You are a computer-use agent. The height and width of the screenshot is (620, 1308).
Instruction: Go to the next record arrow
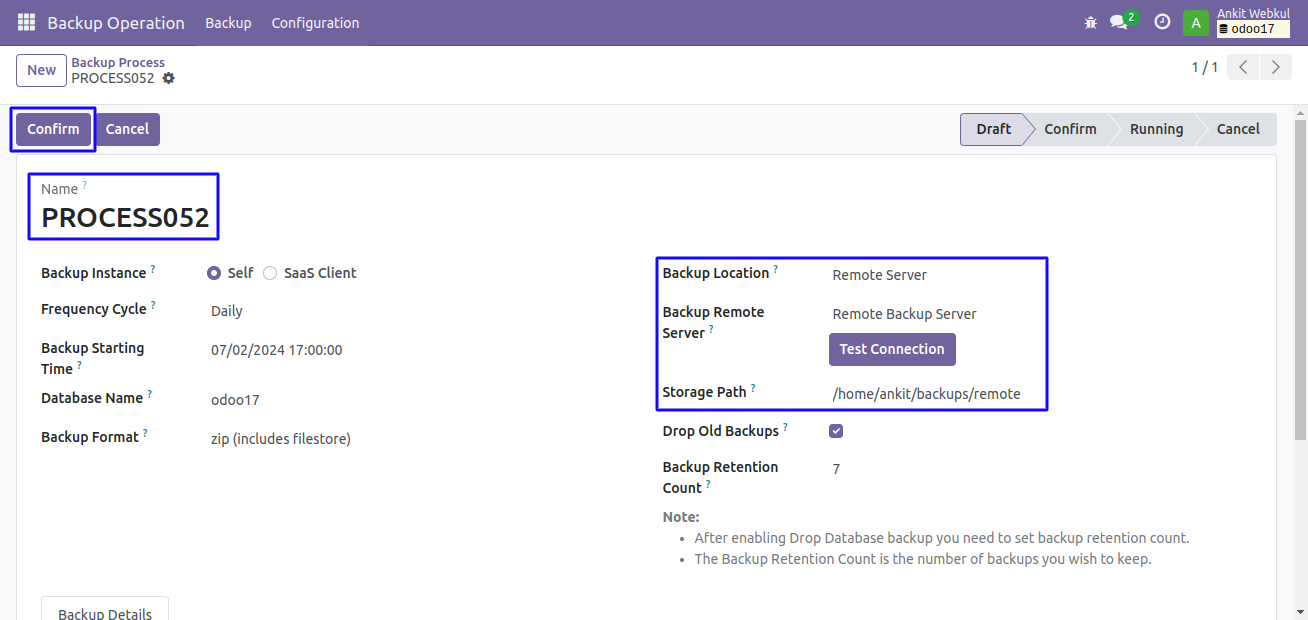(1275, 67)
